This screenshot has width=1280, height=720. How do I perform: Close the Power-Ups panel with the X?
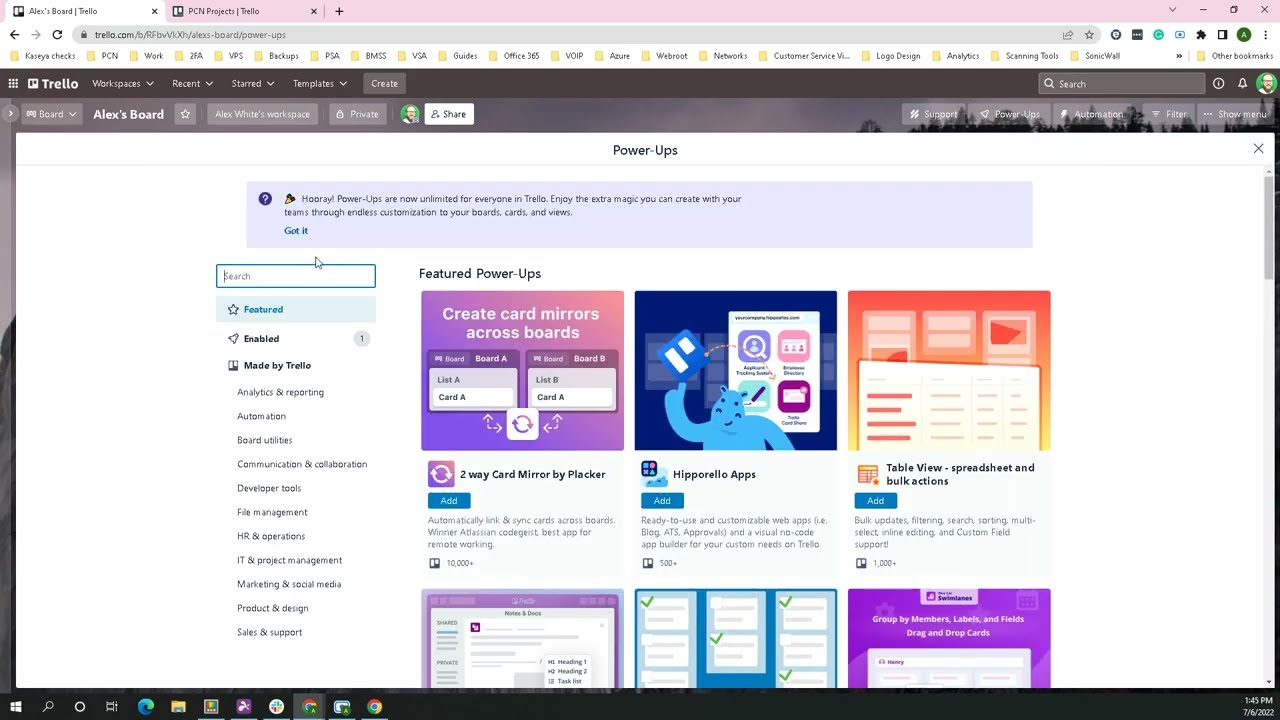[1258, 149]
